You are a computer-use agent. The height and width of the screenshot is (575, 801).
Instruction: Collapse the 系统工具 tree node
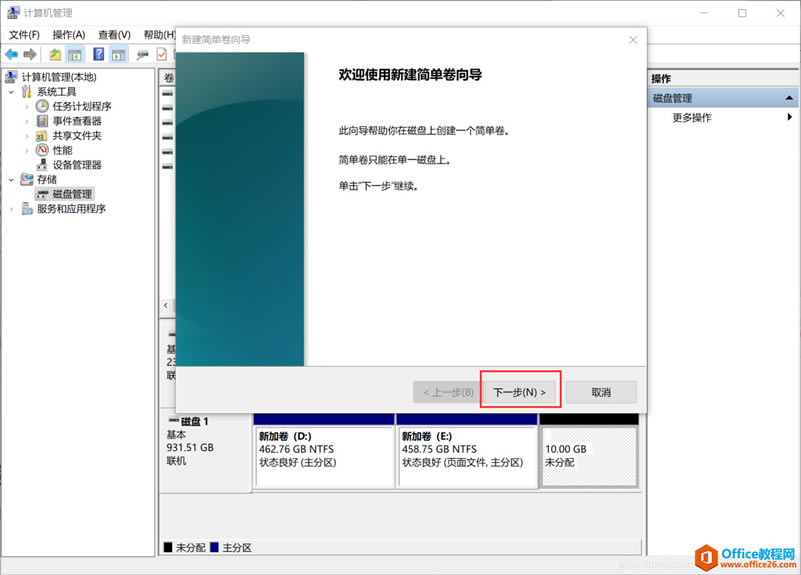[11, 92]
